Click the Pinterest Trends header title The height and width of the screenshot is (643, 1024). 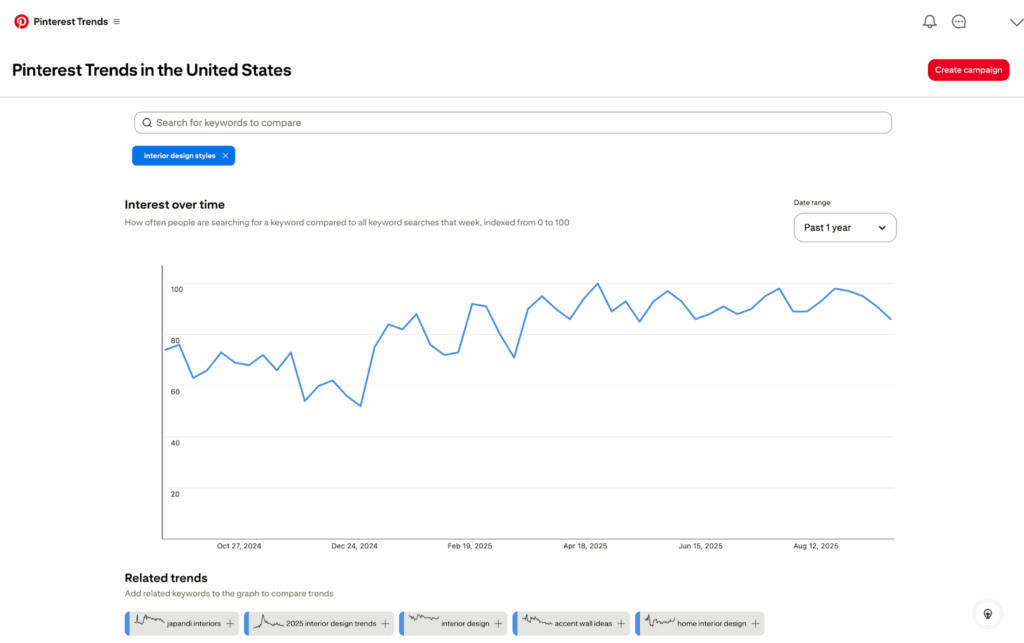(71, 21)
